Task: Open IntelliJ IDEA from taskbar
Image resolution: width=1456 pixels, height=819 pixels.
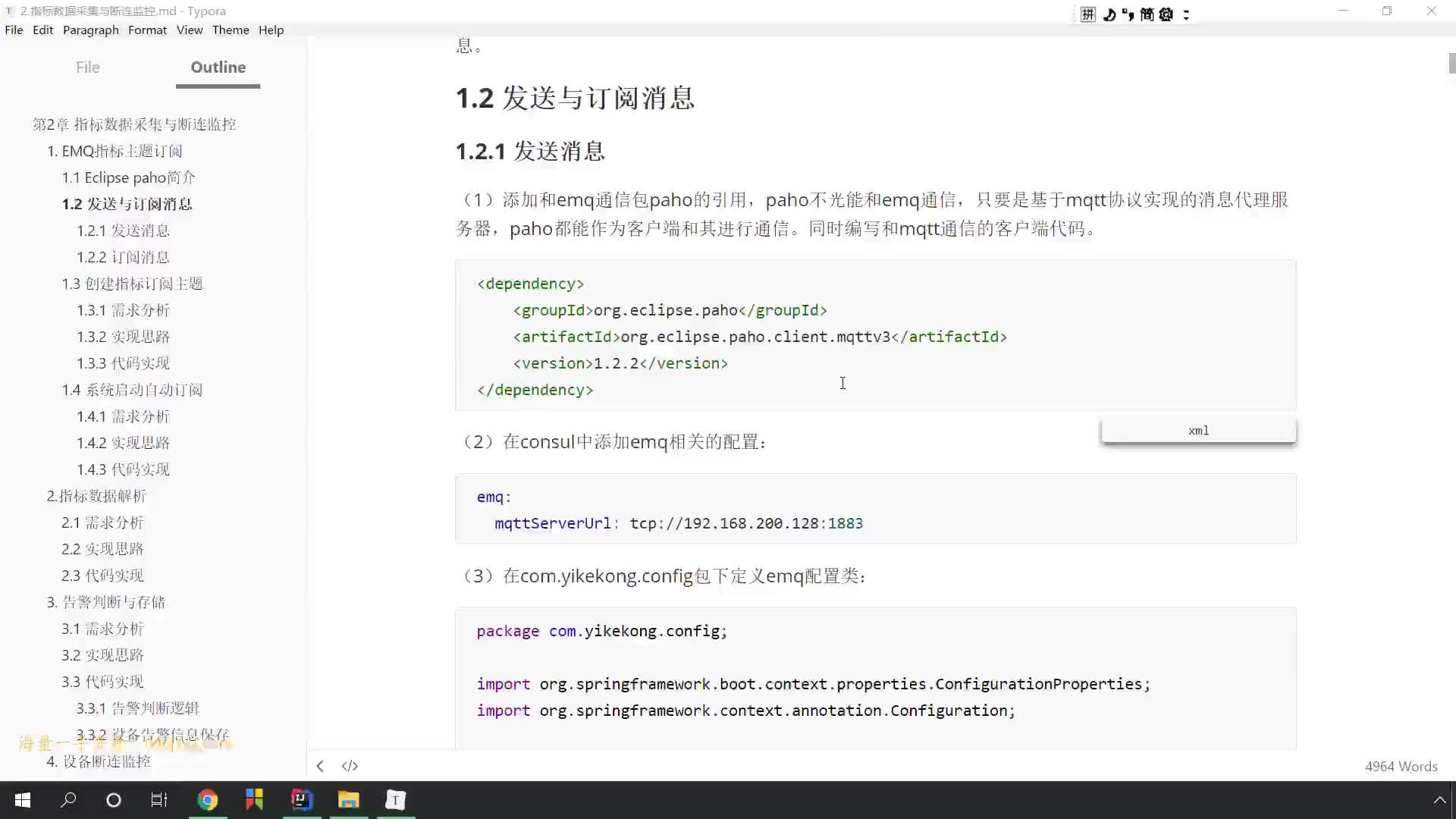Action: point(302,800)
